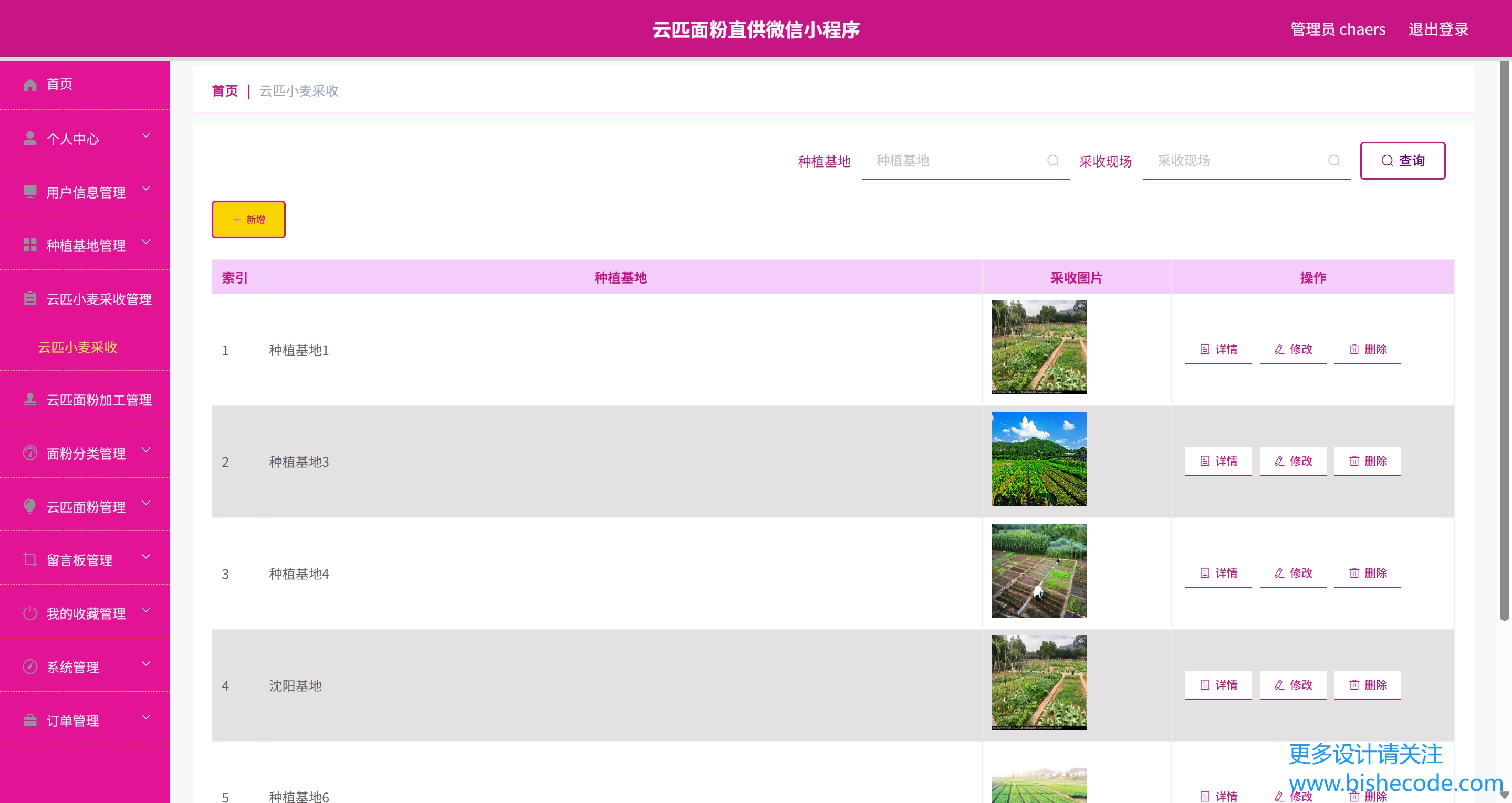The image size is (1512, 803).
Task: Click the 种植基地管理 grid icon
Action: pos(30,245)
